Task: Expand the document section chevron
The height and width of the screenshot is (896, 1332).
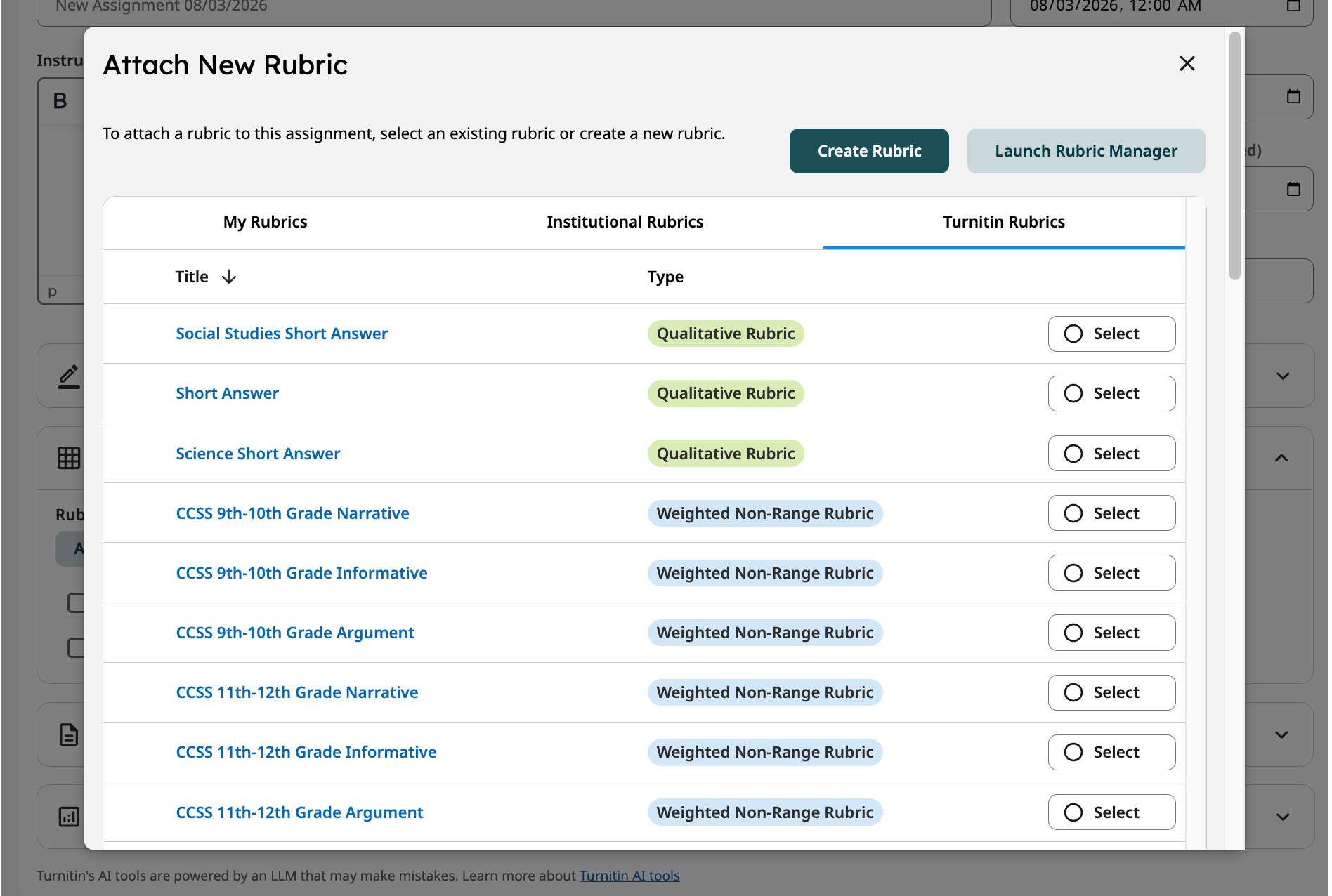Action: (1281, 735)
